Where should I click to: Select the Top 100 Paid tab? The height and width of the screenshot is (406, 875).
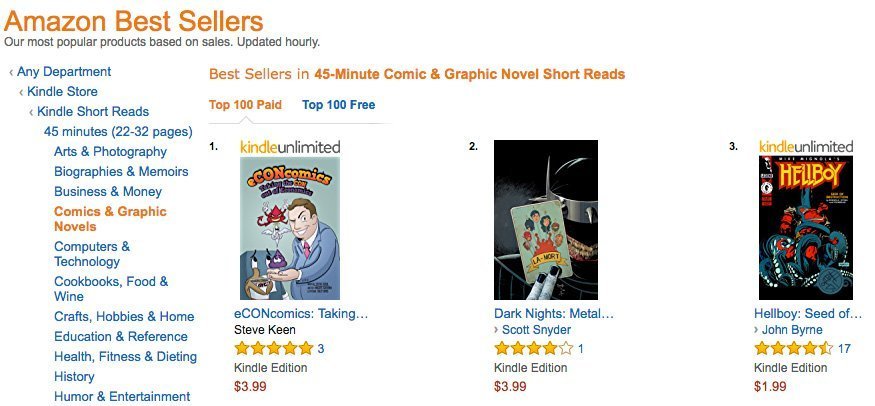(245, 105)
